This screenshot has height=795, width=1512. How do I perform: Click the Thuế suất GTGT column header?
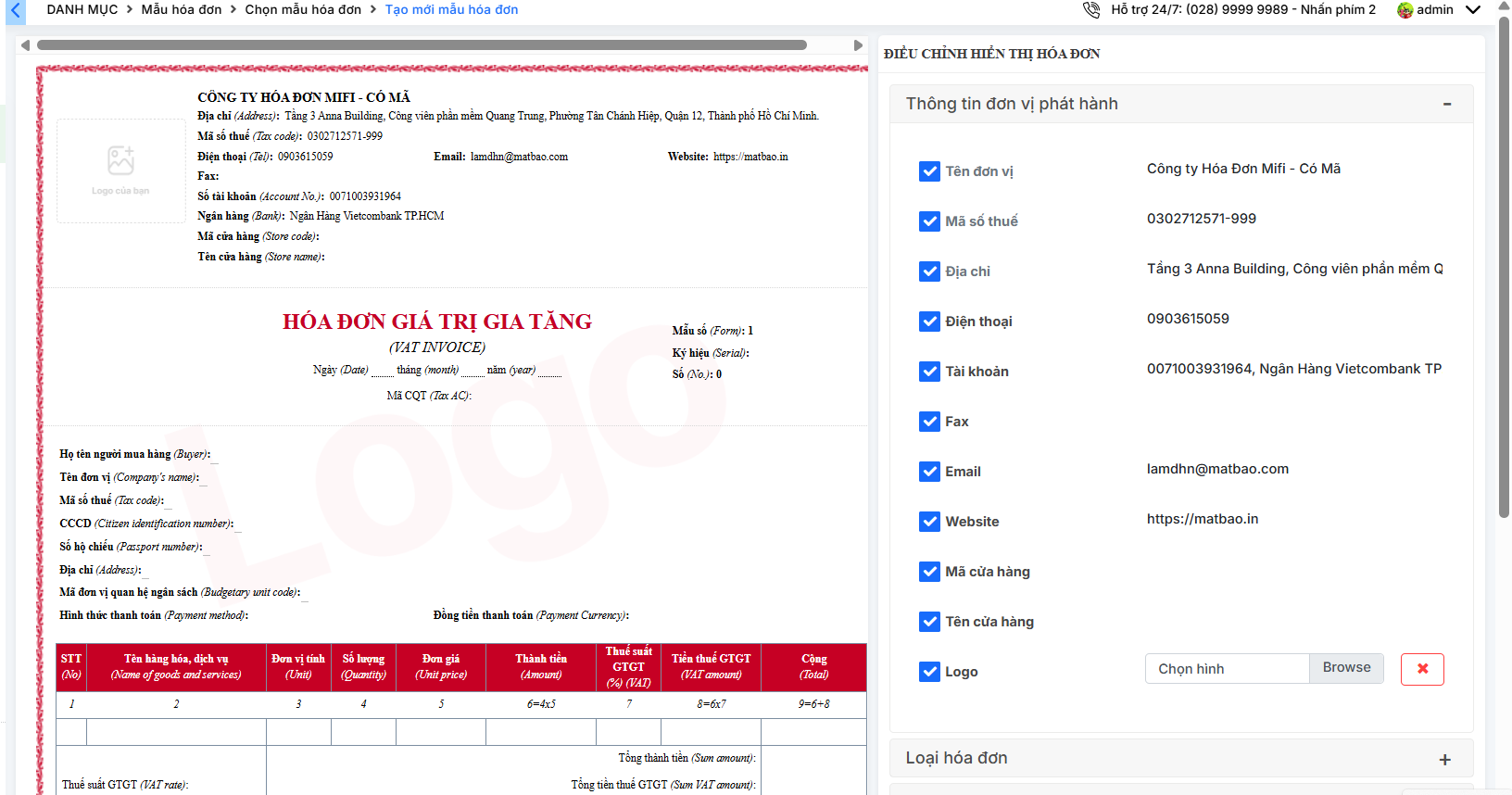[x=629, y=667]
